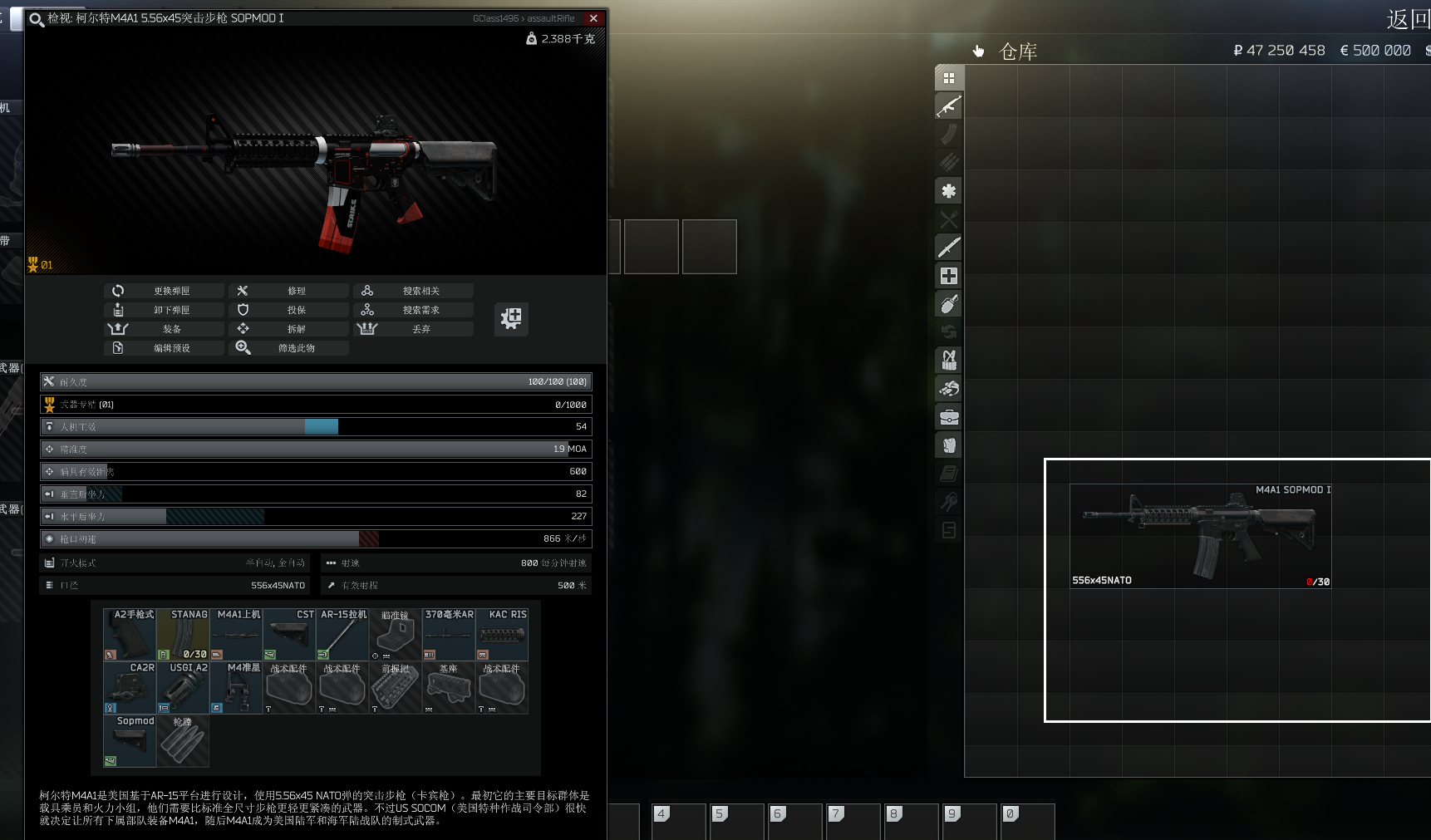Select 丢弃 discard action
This screenshot has height=840, width=1431.
click(x=413, y=329)
